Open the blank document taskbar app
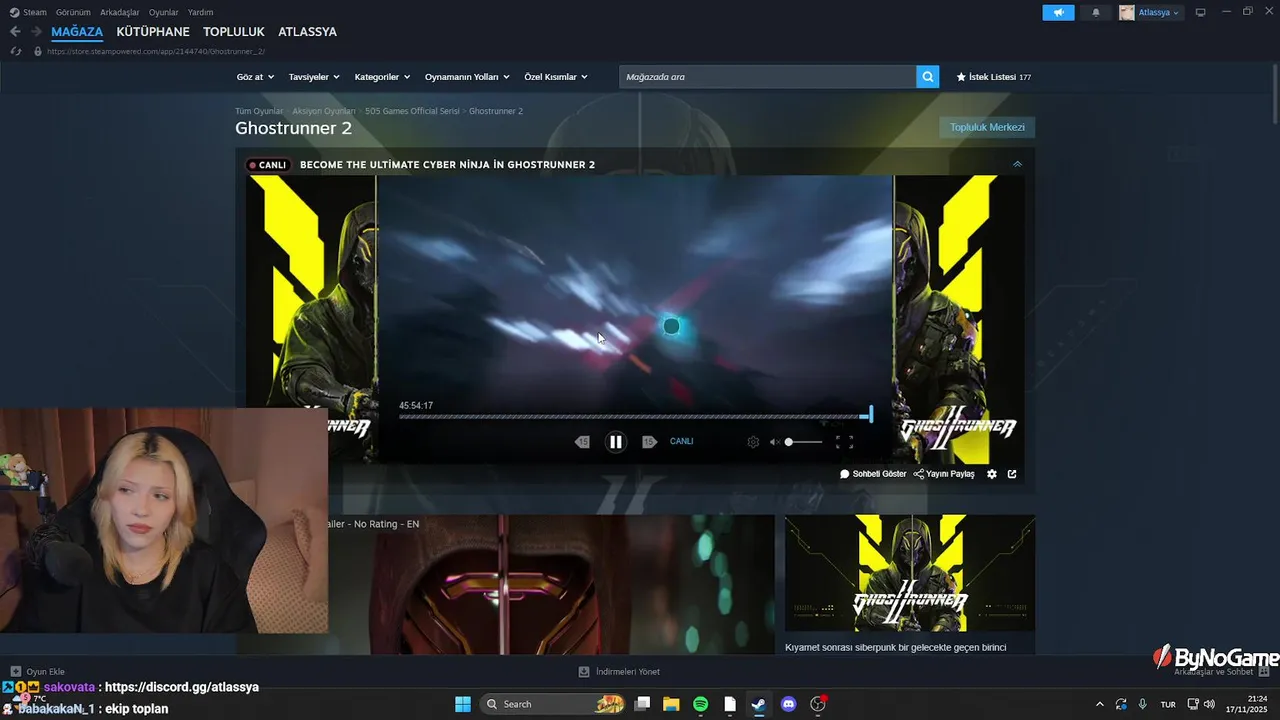The width and height of the screenshot is (1280, 720). [x=730, y=704]
